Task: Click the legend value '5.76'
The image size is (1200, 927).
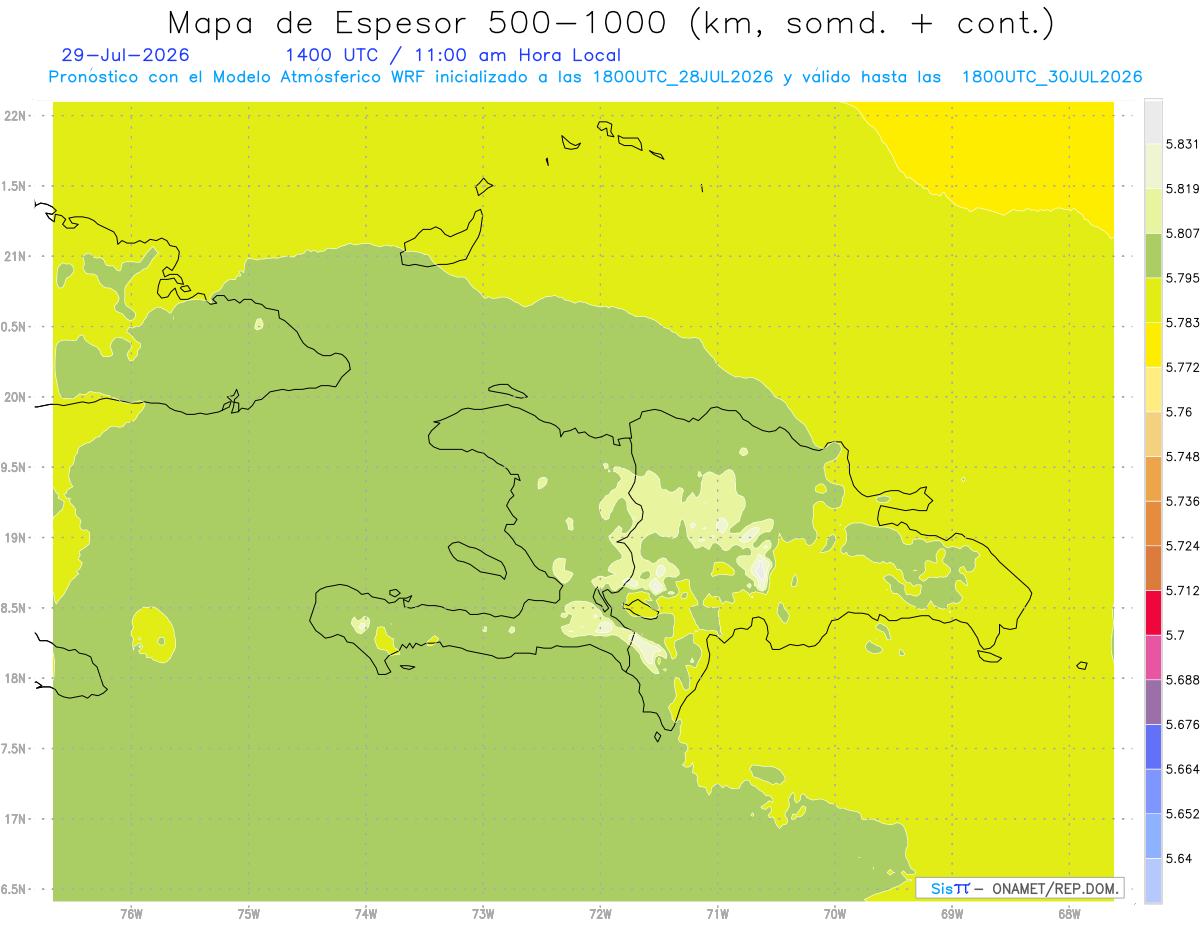Action: coord(1178,412)
